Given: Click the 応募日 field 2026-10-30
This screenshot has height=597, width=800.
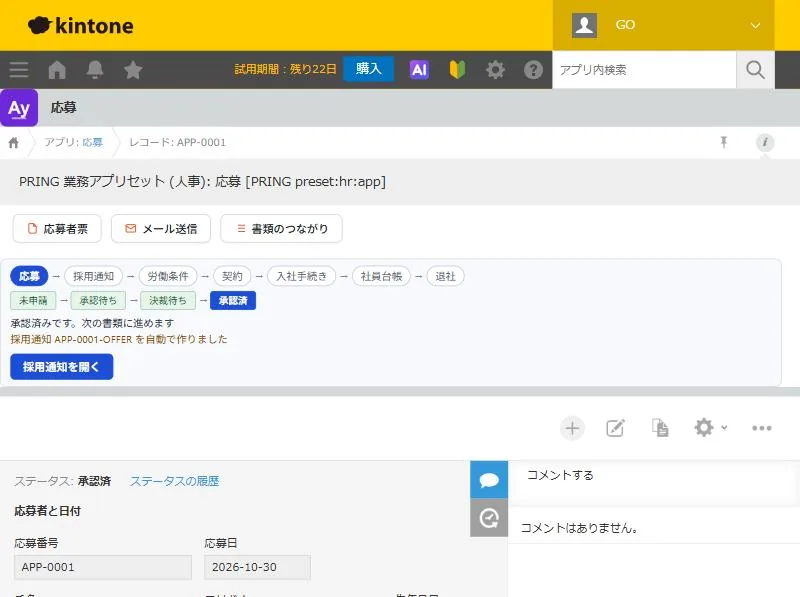Looking at the screenshot, I should [257, 567].
